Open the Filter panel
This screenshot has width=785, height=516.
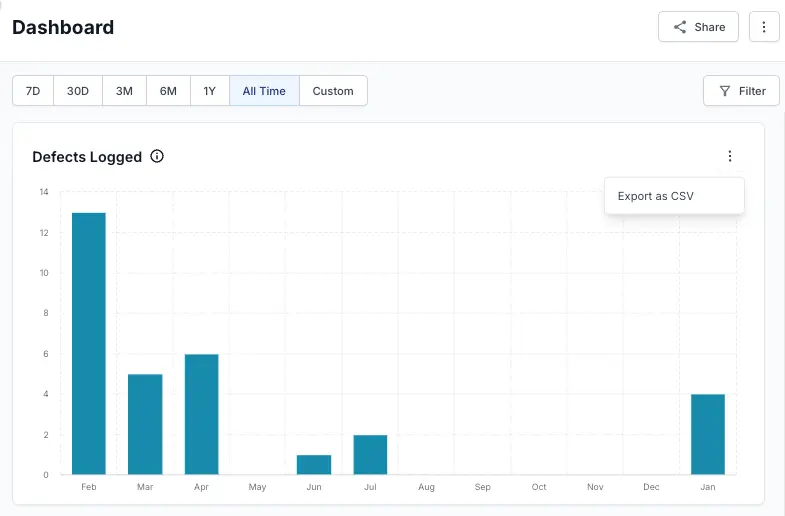tap(741, 91)
